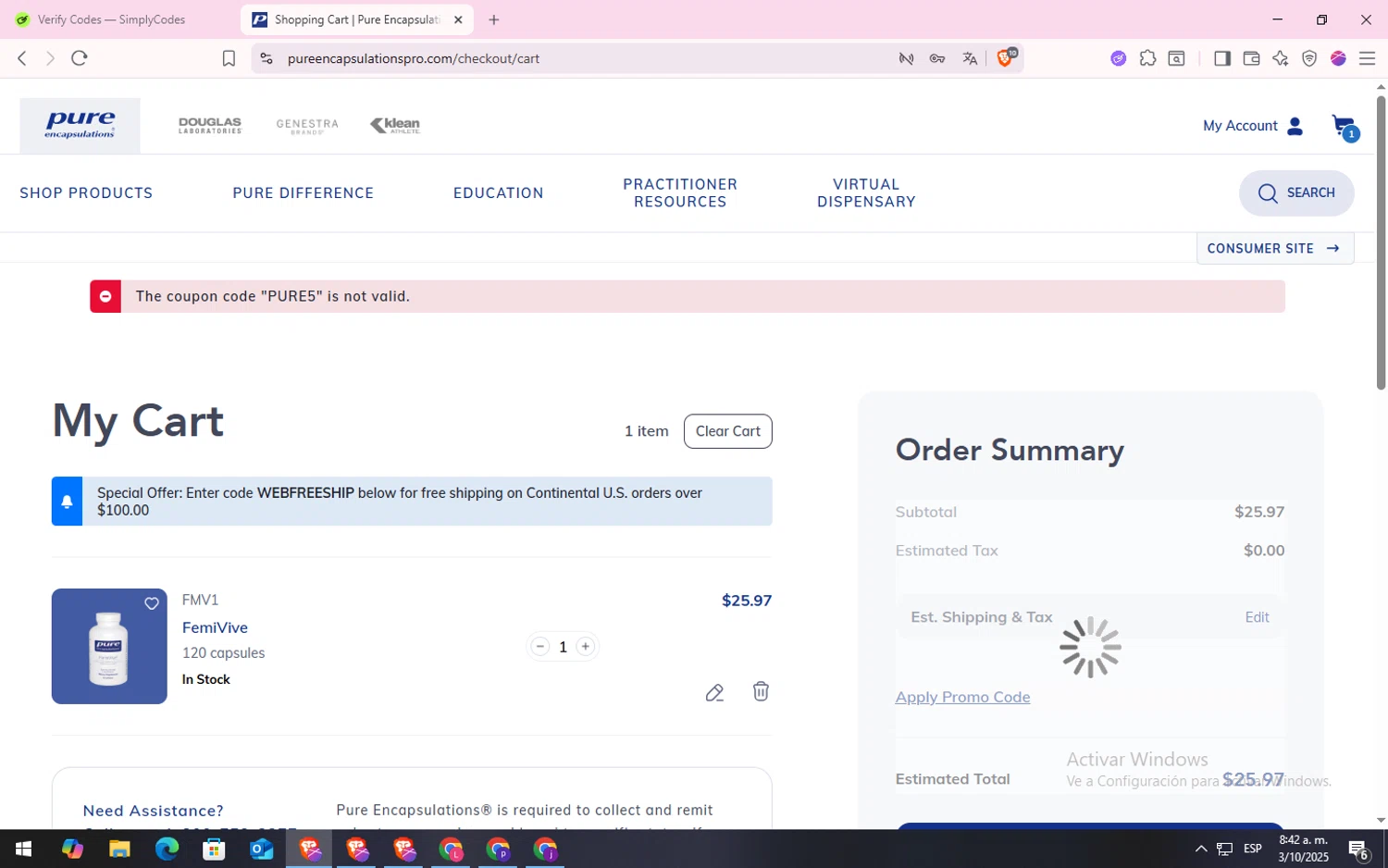Open Microsoft Store from the taskbar
Image resolution: width=1388 pixels, height=868 pixels.
click(214, 849)
